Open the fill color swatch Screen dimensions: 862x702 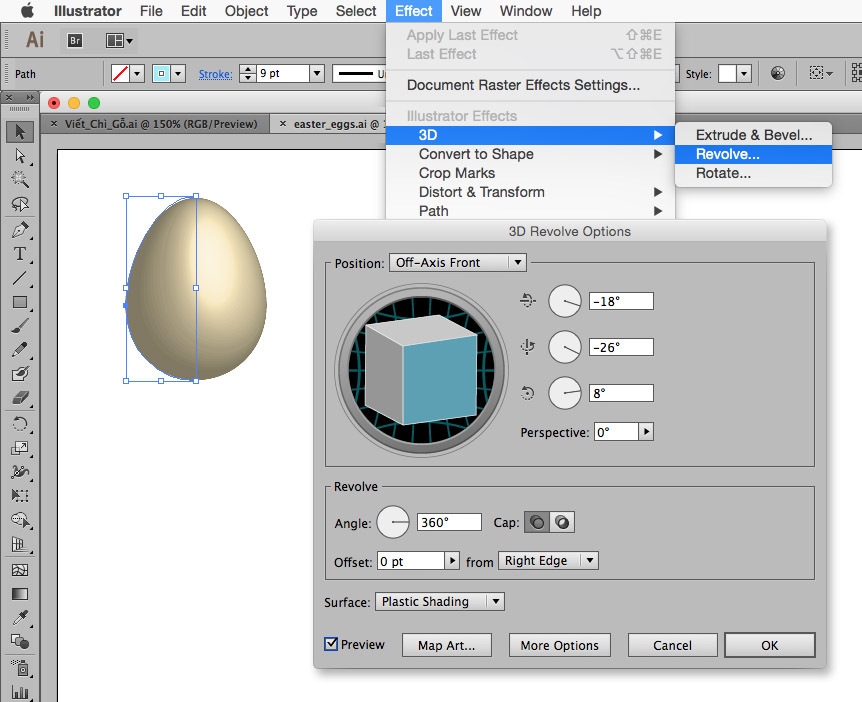pyautogui.click(x=123, y=73)
